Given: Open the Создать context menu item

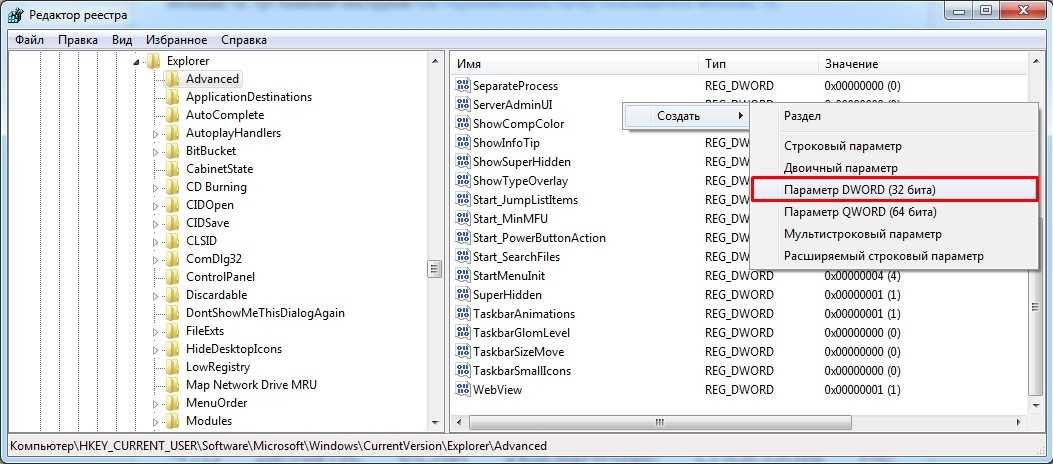Looking at the screenshot, I should click(x=686, y=115).
